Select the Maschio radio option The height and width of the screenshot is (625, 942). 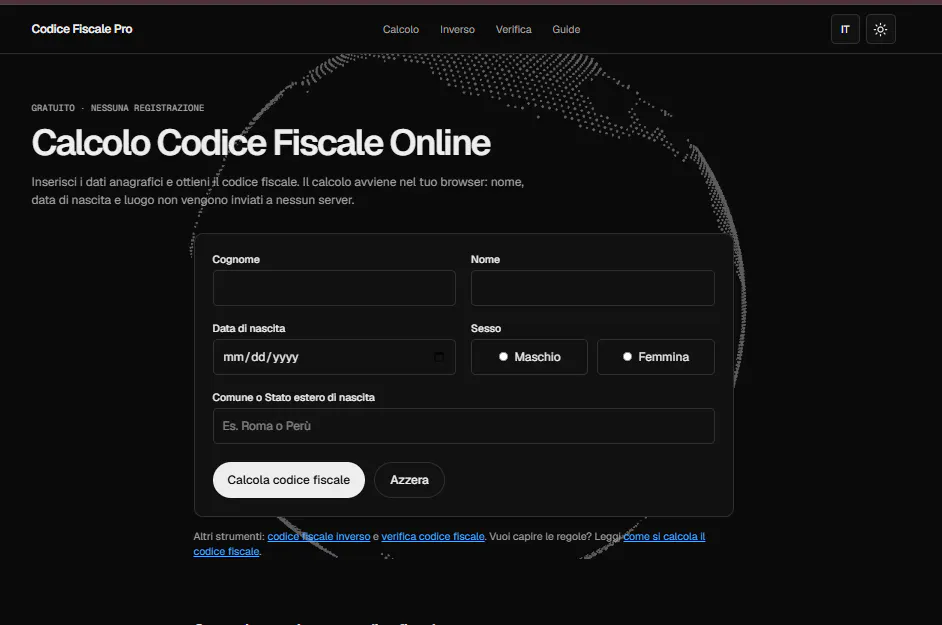coord(529,357)
